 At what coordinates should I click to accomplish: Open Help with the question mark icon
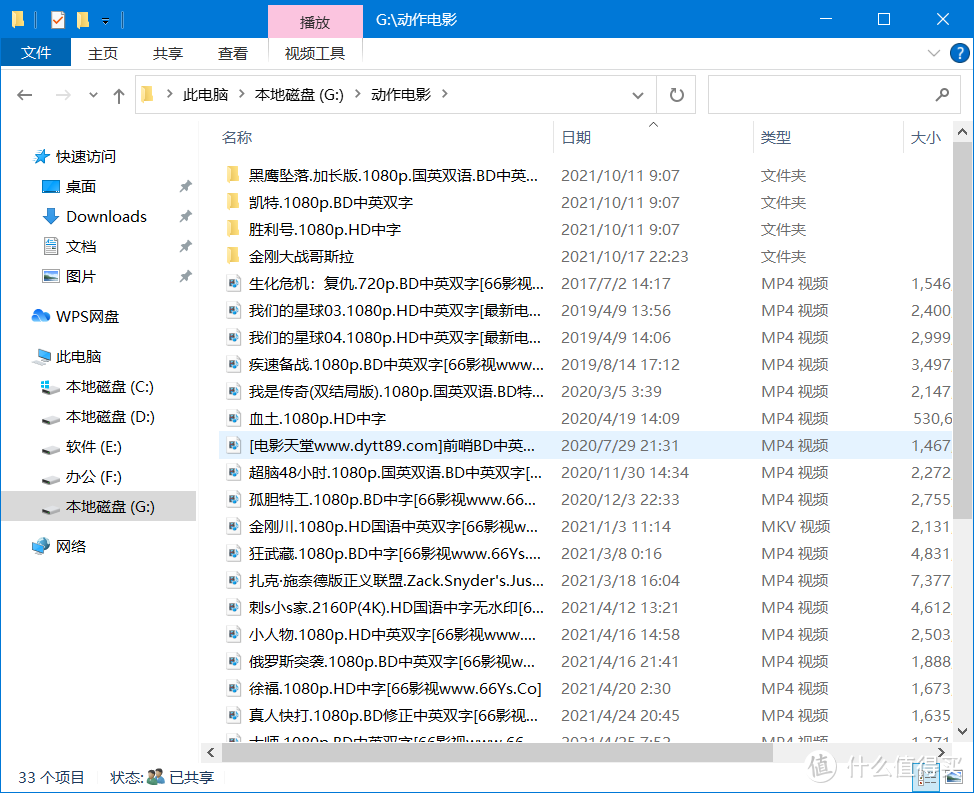[961, 53]
